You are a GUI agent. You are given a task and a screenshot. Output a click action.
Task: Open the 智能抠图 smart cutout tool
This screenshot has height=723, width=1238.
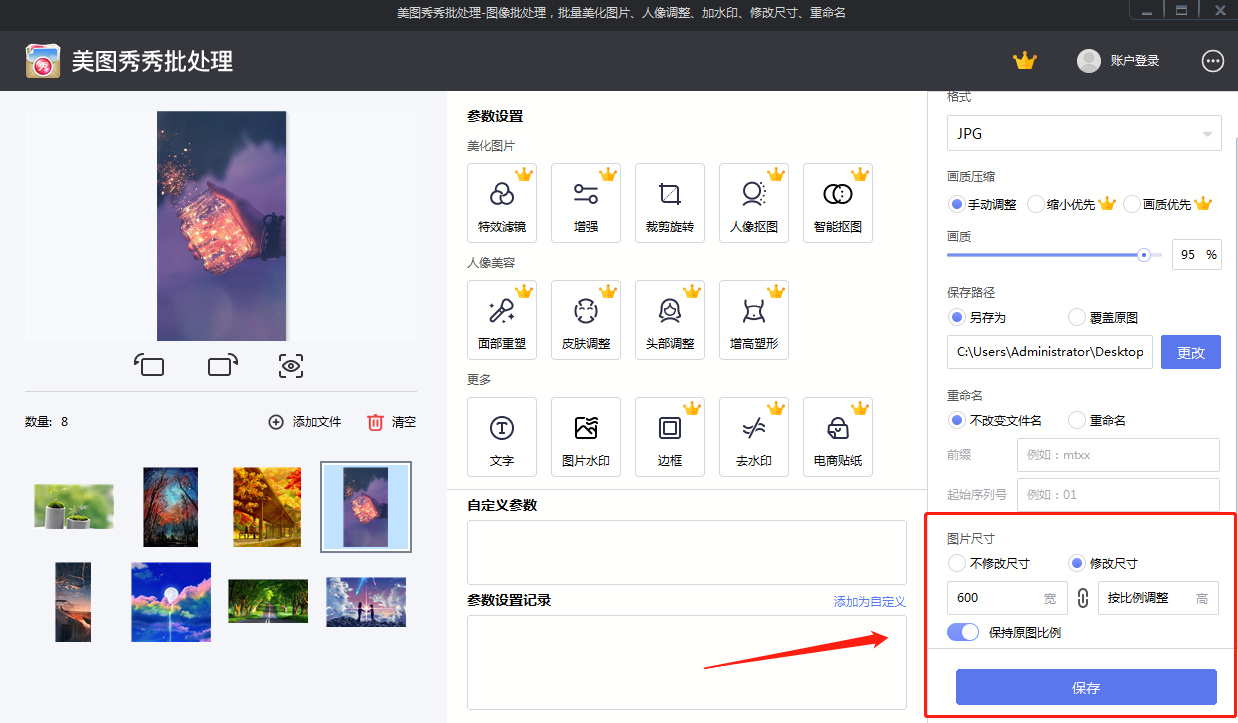pyautogui.click(x=838, y=203)
